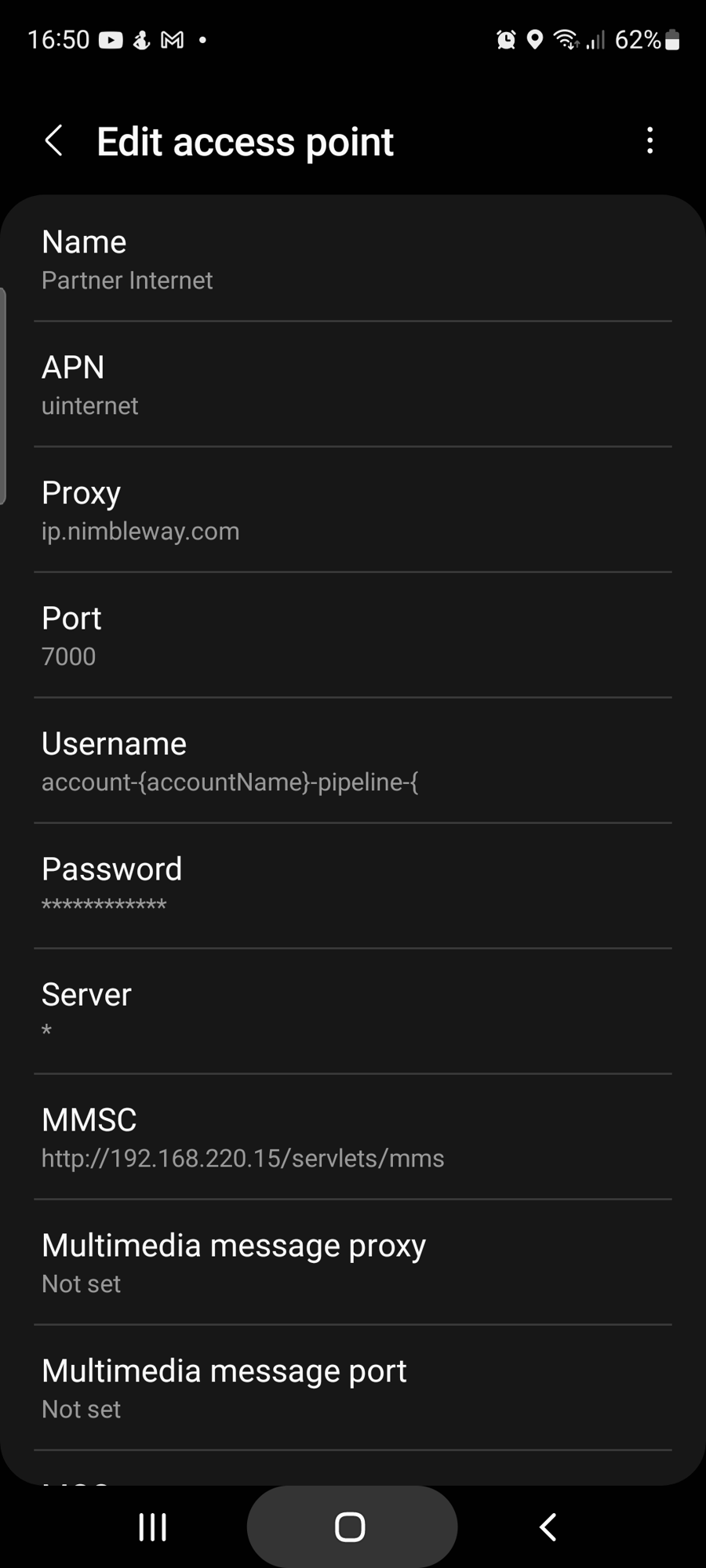Screen dimensions: 706x1568
Task: Edit the Username account setting
Action: tap(353, 761)
